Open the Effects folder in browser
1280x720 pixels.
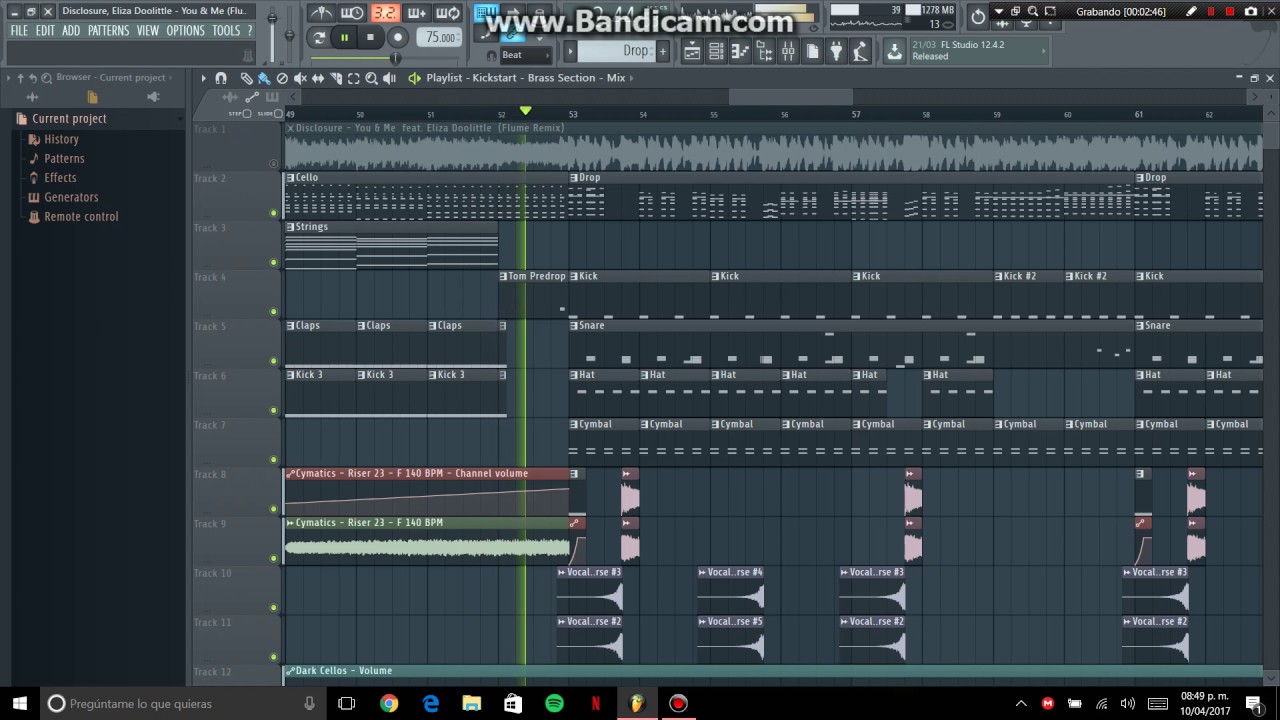[x=60, y=178]
